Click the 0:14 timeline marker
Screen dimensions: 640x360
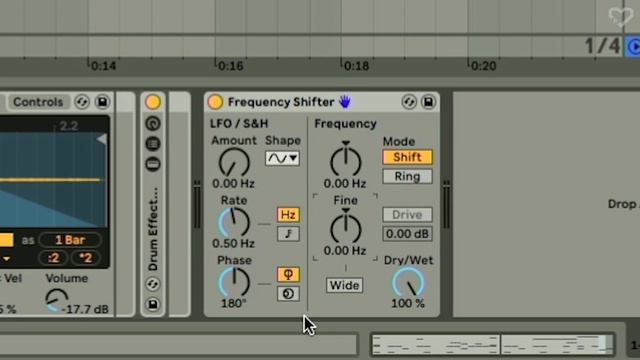[103, 66]
